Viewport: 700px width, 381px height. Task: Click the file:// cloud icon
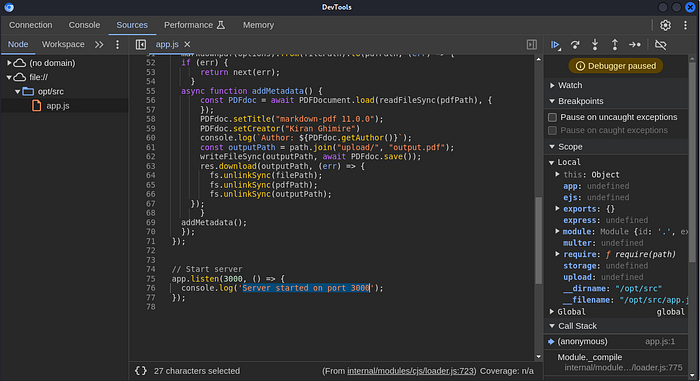pos(20,77)
